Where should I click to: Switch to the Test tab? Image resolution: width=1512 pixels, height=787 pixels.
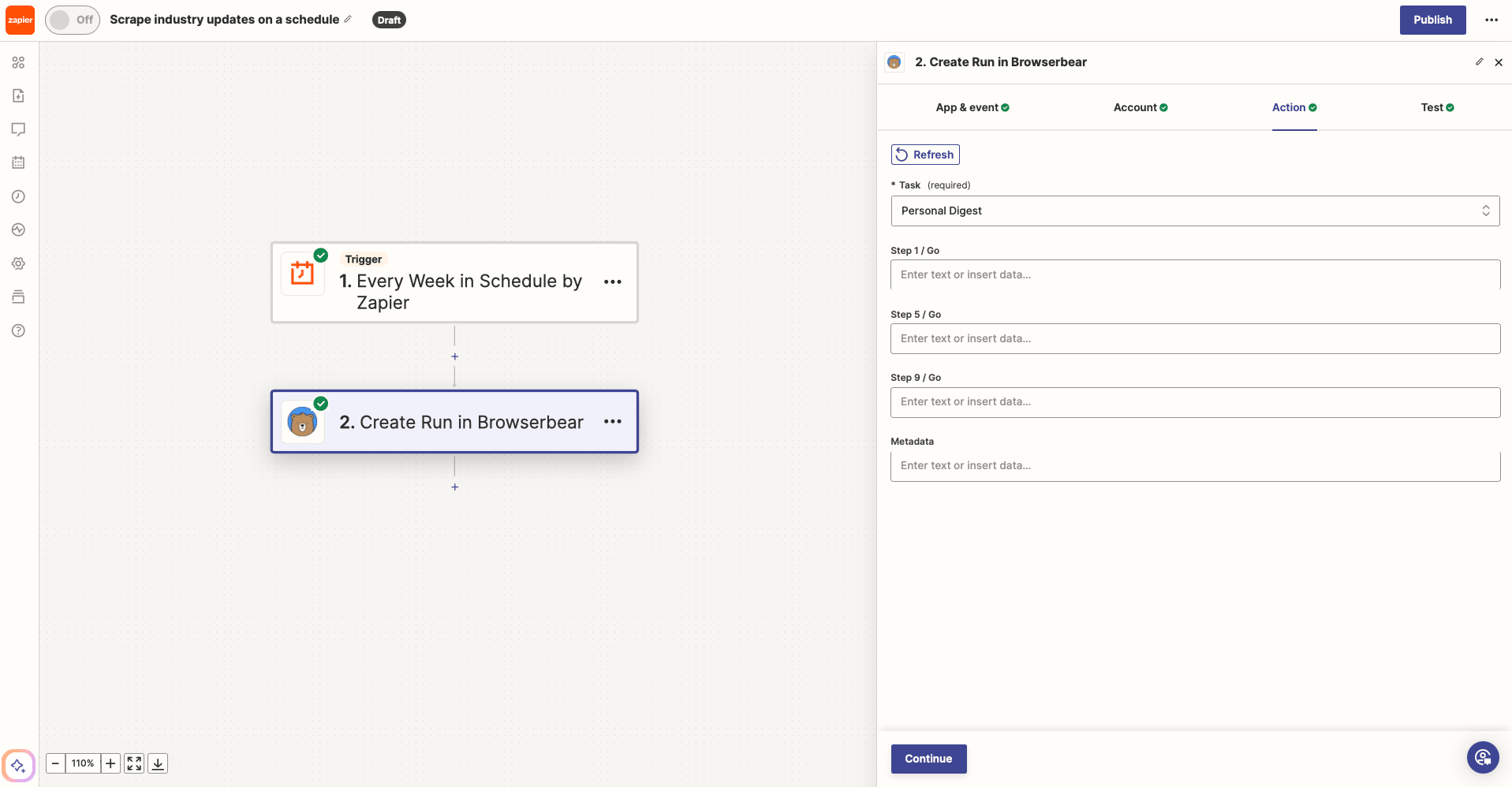point(1437,107)
